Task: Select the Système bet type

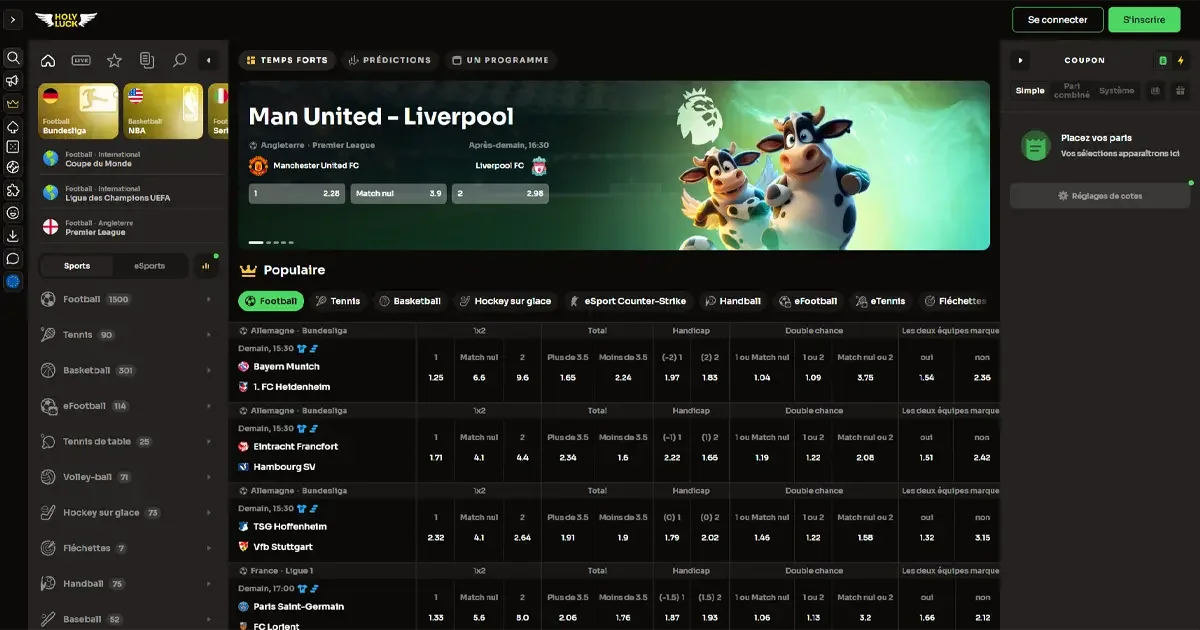Action: 1117,90
